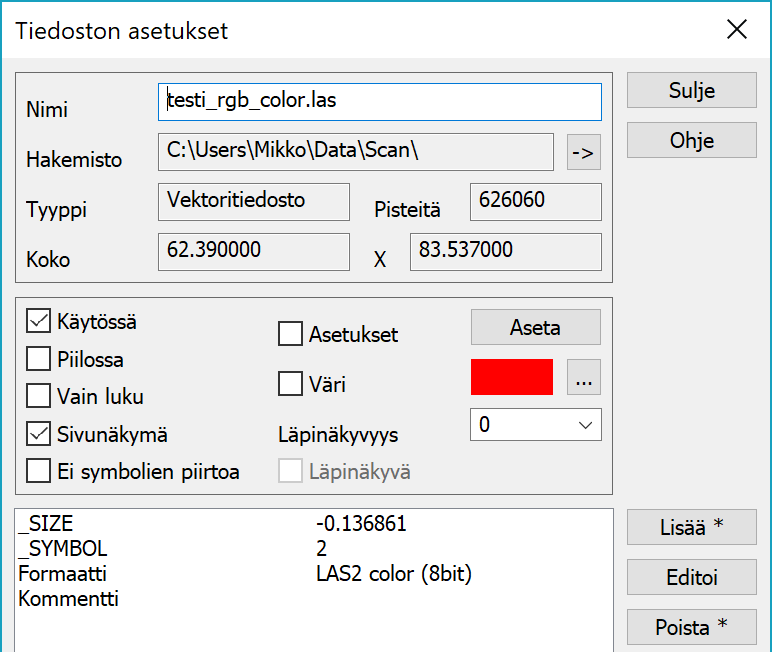The image size is (772, 652).
Task: Click the Nimi filename input field
Action: tap(380, 101)
